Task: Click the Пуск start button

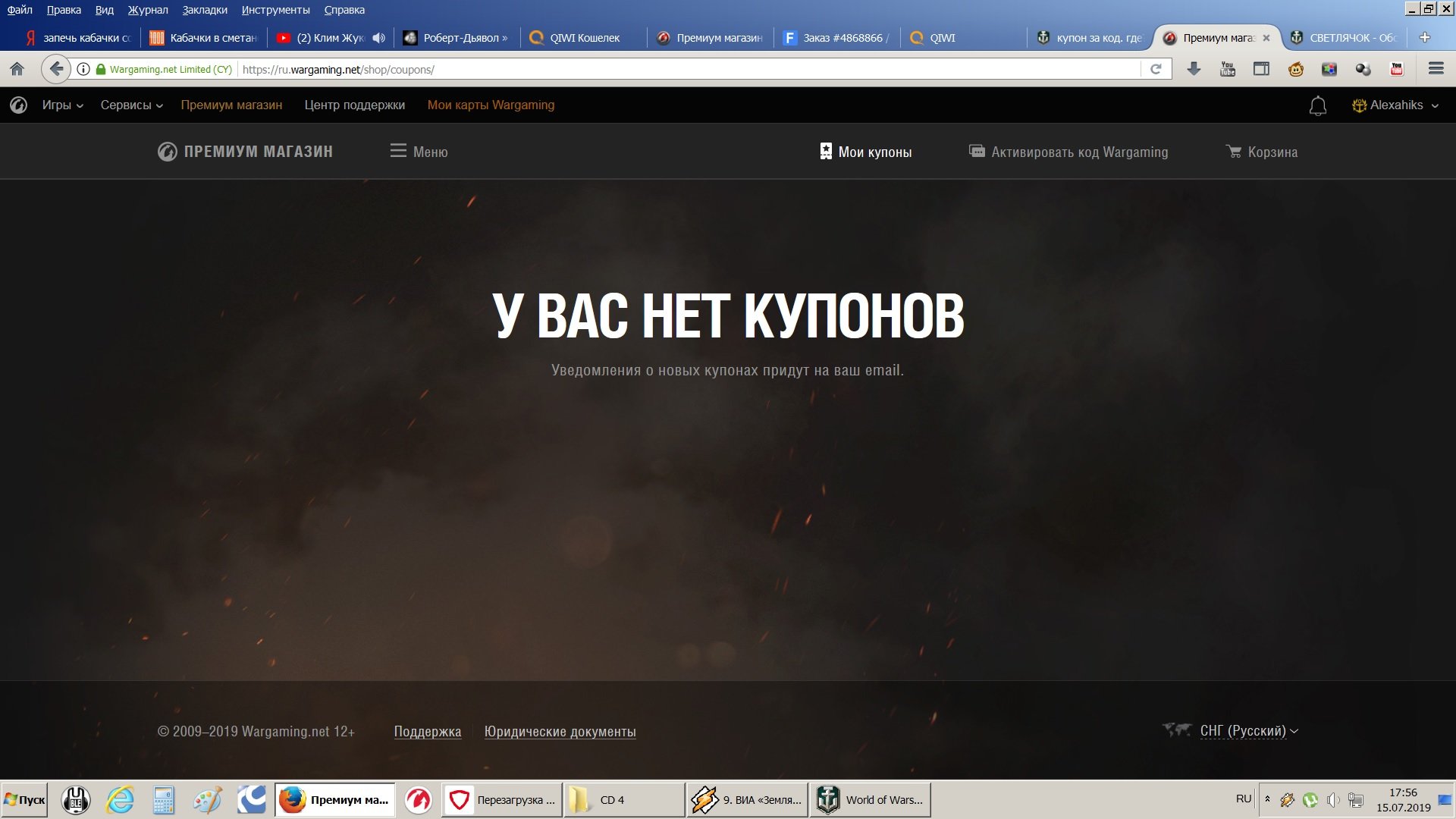Action: (x=24, y=800)
